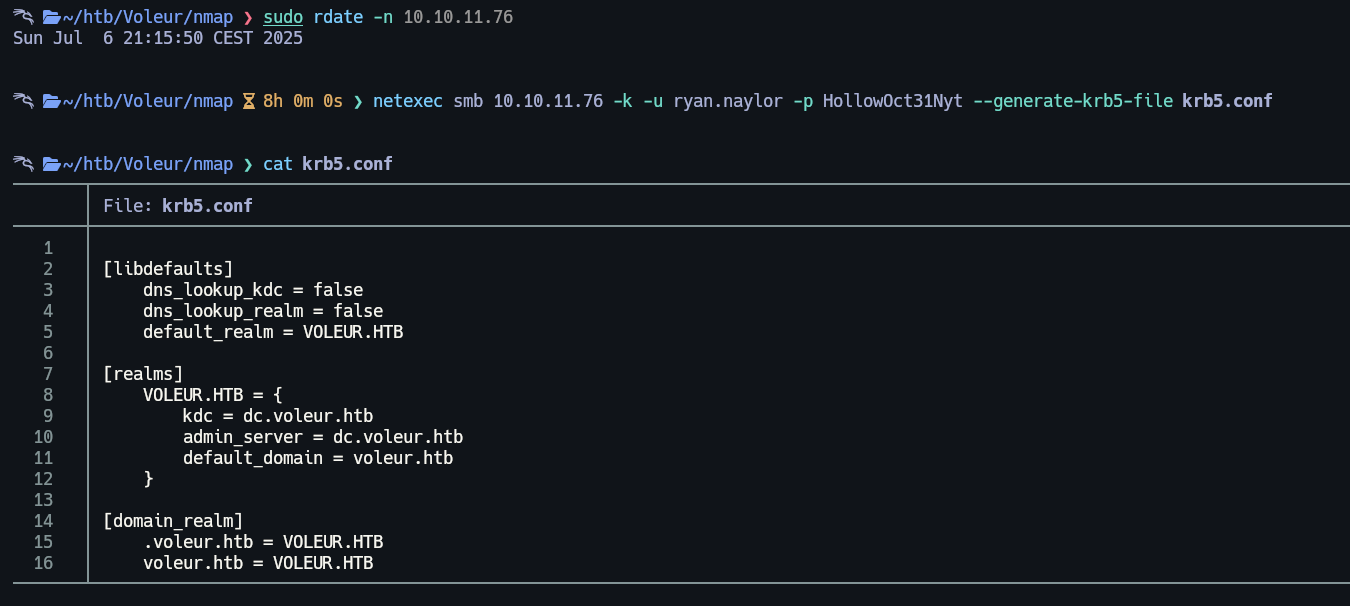
Task: Click the line "default_realm = VOLEUR.HTB"
Action: click(x=273, y=332)
